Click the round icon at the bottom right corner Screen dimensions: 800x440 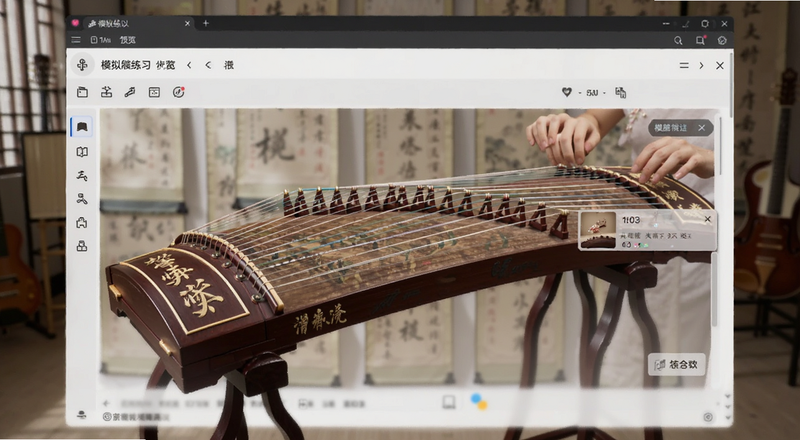tap(708, 417)
